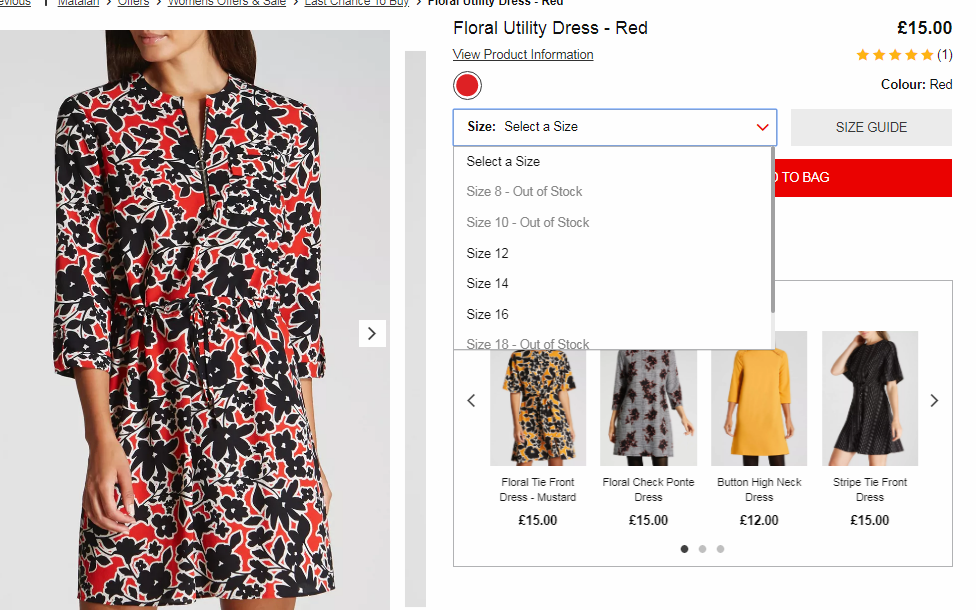Open Floral Tie Front Dress - Mustard thumbnail
The width and height of the screenshot is (976, 610).
point(538,407)
